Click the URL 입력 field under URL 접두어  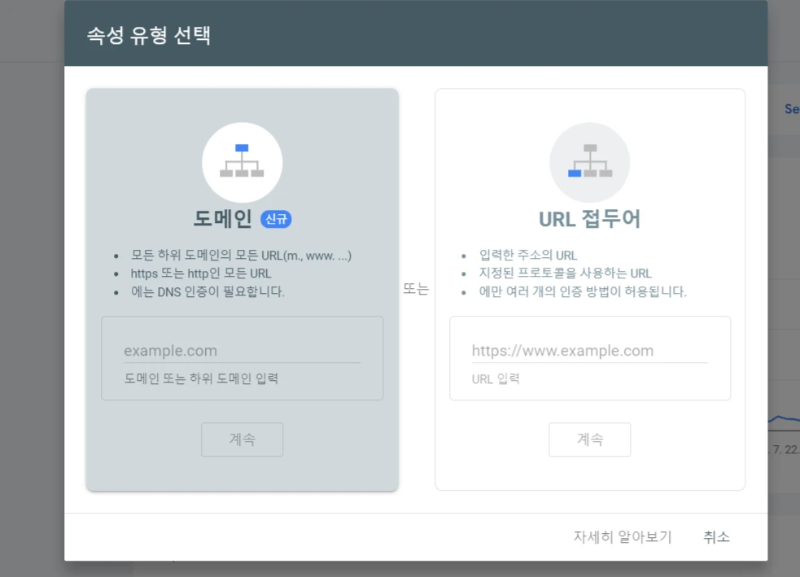(590, 351)
